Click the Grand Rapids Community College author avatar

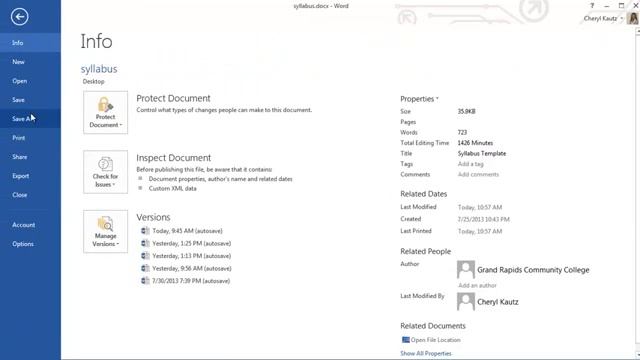[x=466, y=269]
